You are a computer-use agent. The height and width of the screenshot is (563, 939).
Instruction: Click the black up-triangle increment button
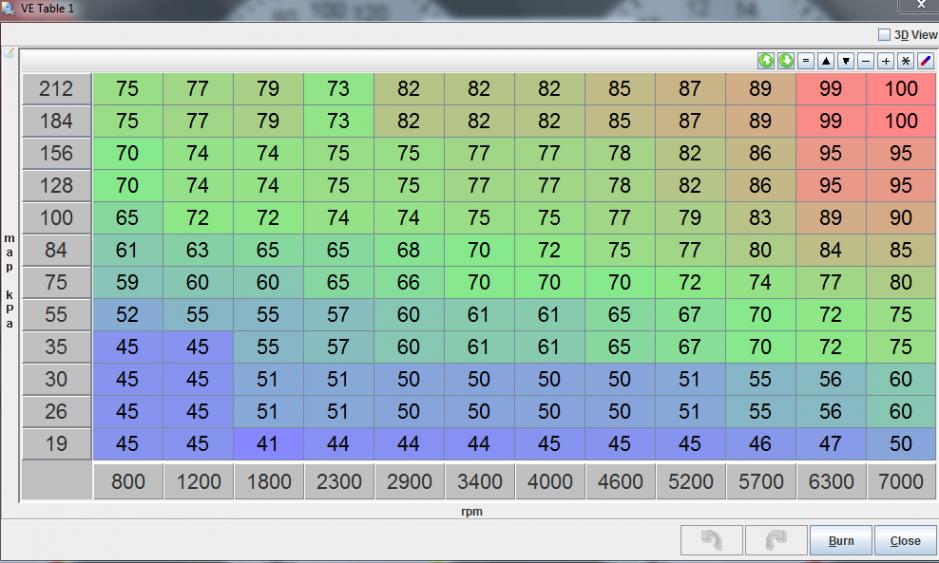(826, 60)
